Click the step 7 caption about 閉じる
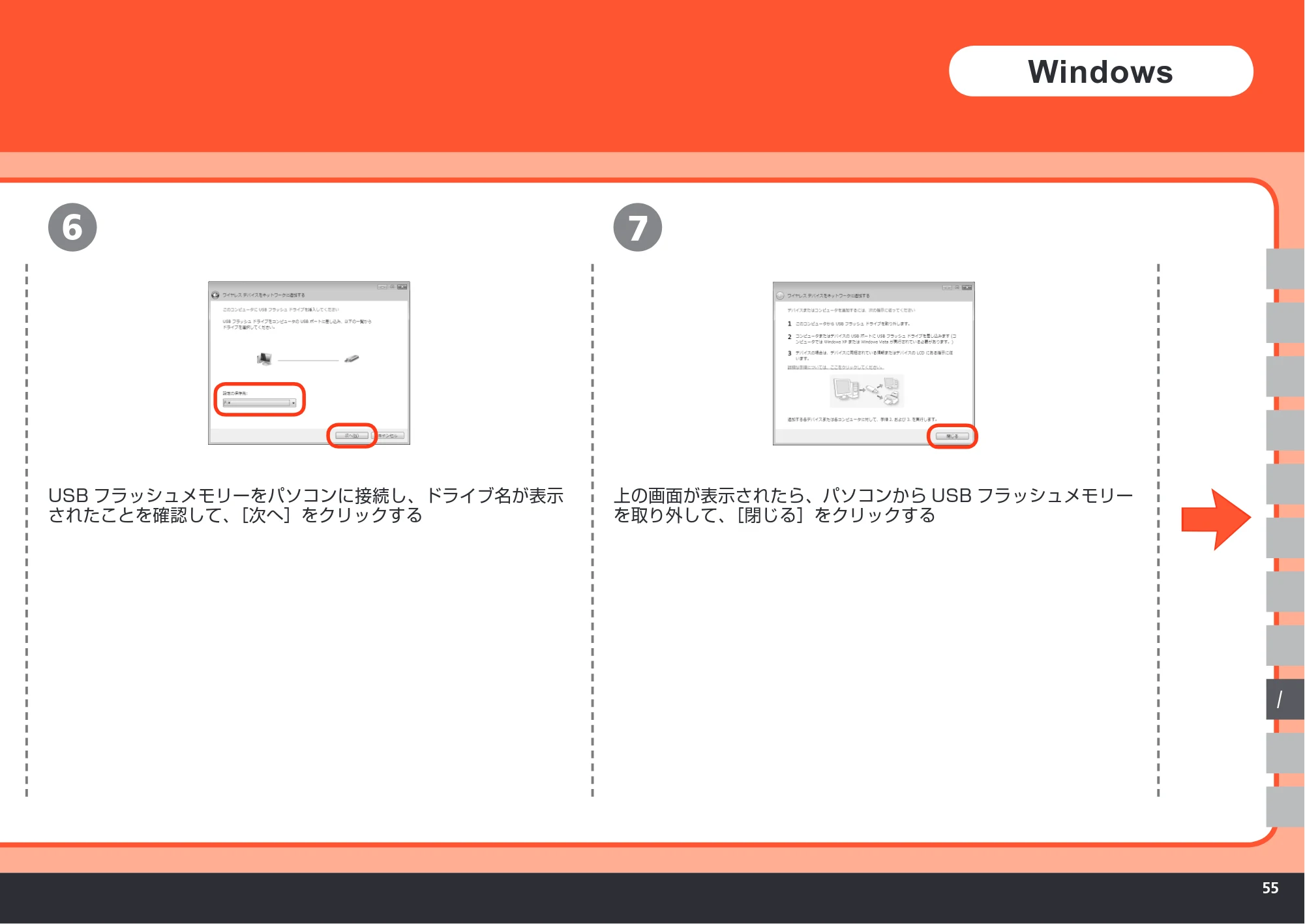The width and height of the screenshot is (1305, 924). [x=873, y=505]
